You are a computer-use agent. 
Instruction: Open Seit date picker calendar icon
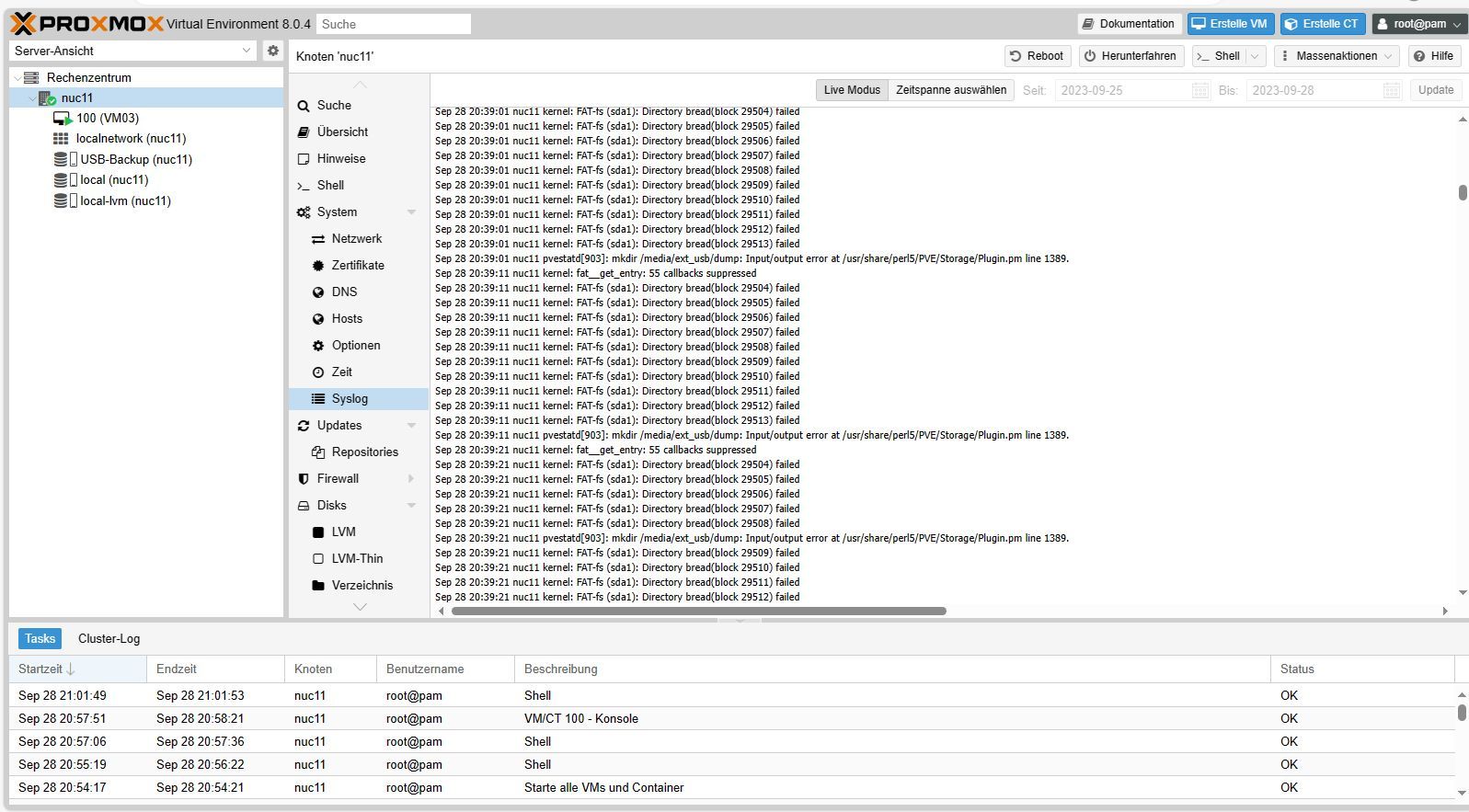tap(1200, 90)
